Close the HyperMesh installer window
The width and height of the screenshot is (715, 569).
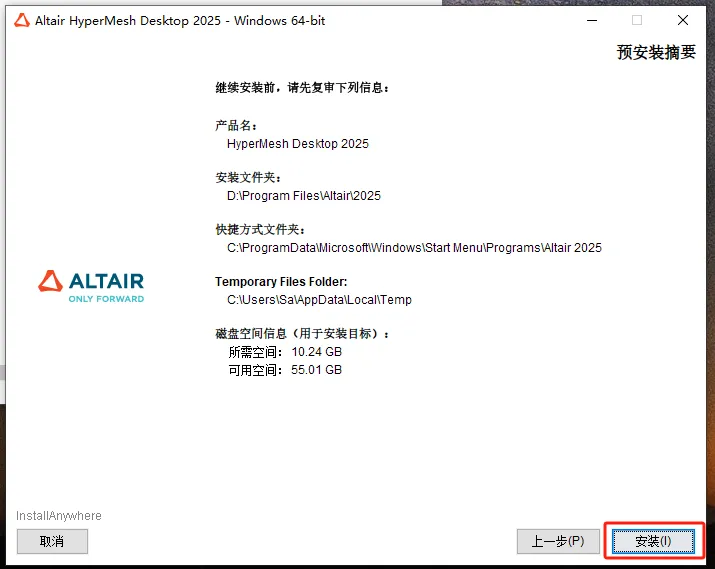coord(683,21)
